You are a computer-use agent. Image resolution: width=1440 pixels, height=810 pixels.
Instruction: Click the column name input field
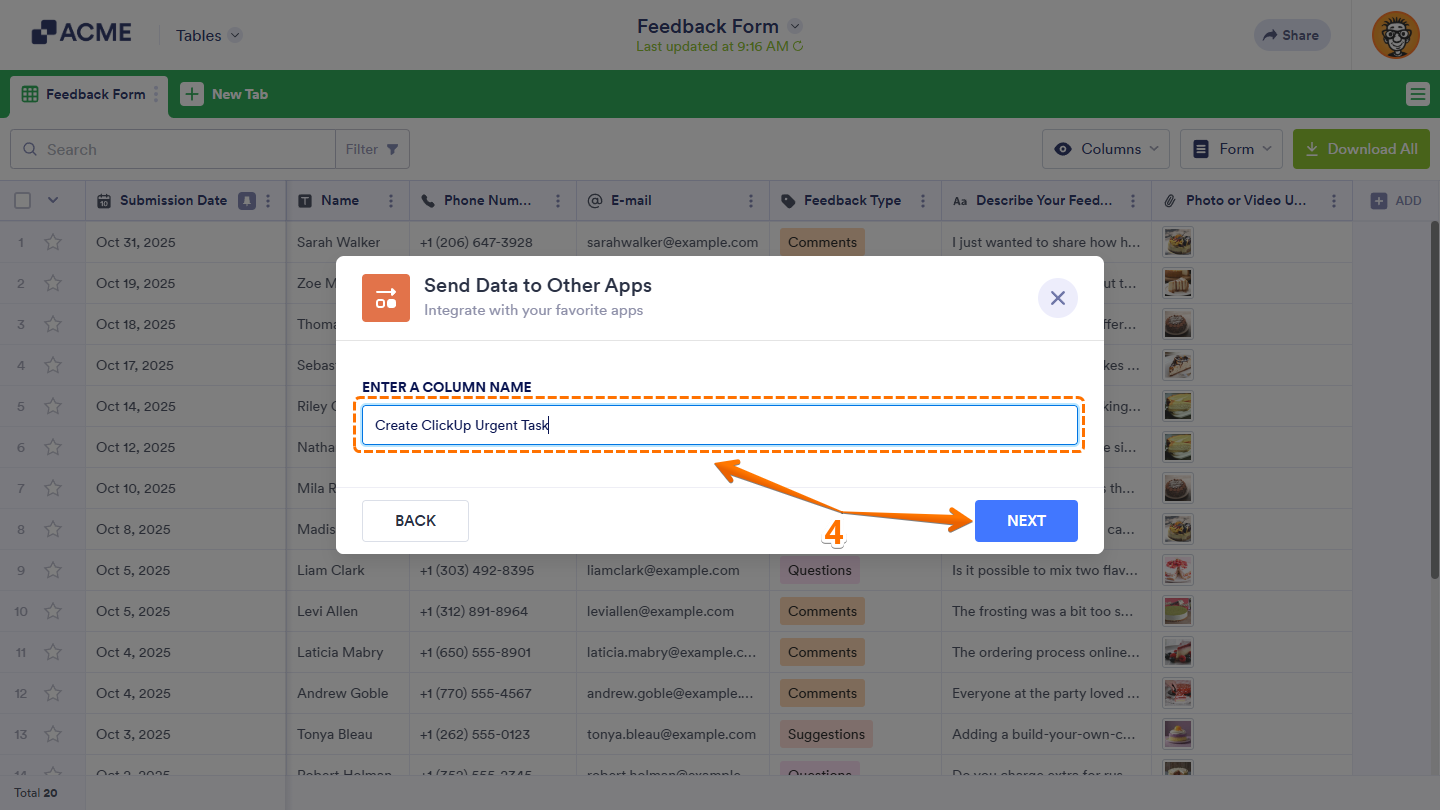[719, 425]
